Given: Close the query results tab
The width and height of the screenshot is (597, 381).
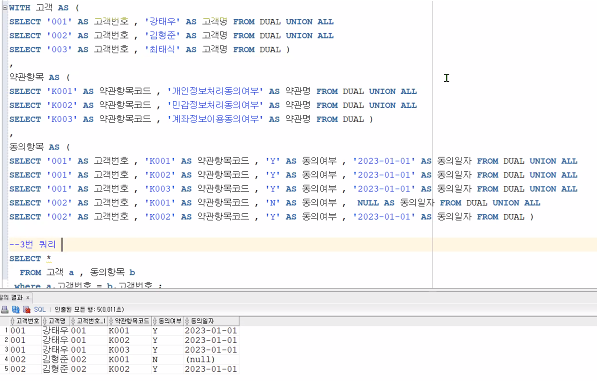Looking at the screenshot, I should [28, 298].
